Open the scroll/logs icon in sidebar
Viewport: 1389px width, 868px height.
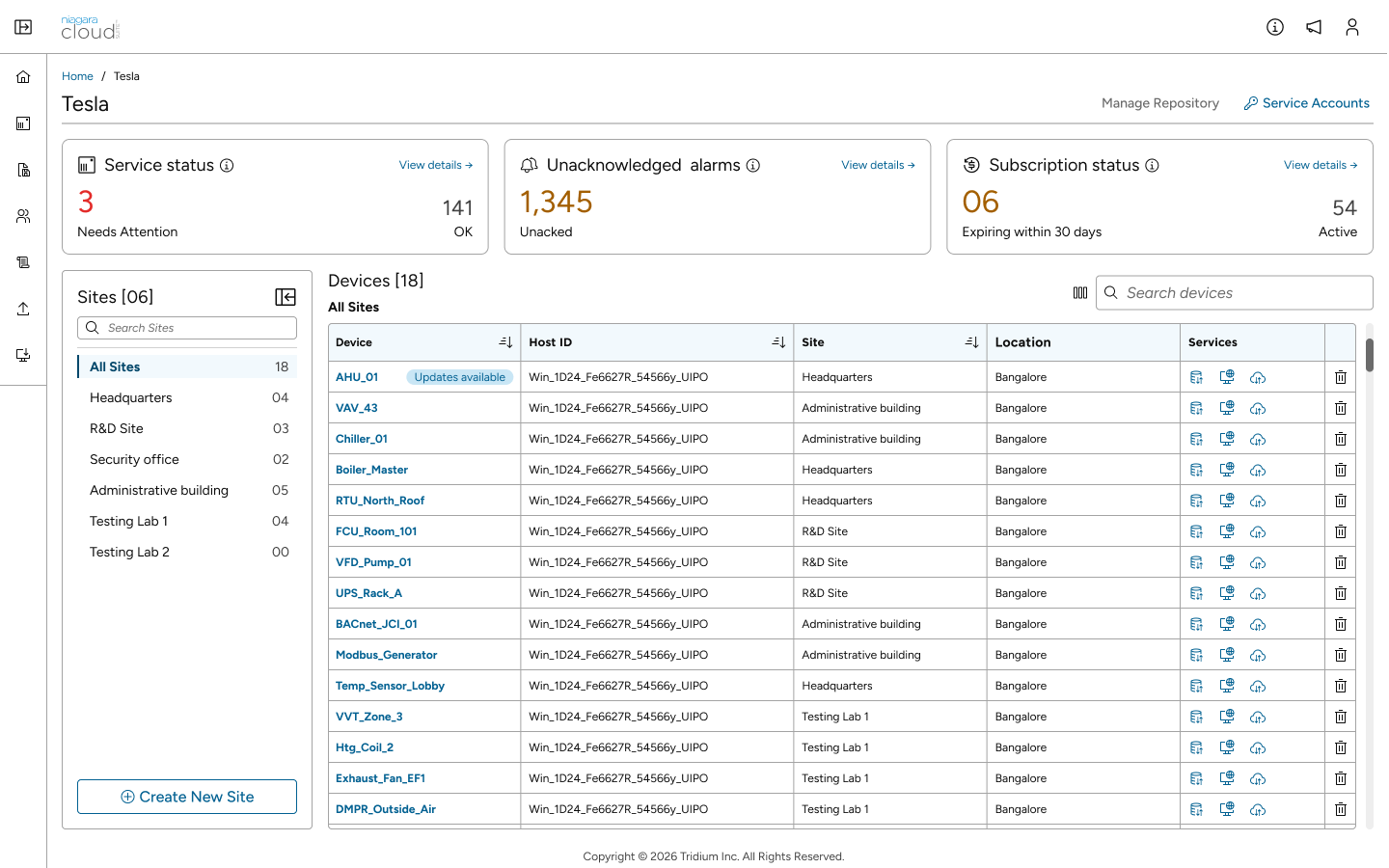point(23,262)
